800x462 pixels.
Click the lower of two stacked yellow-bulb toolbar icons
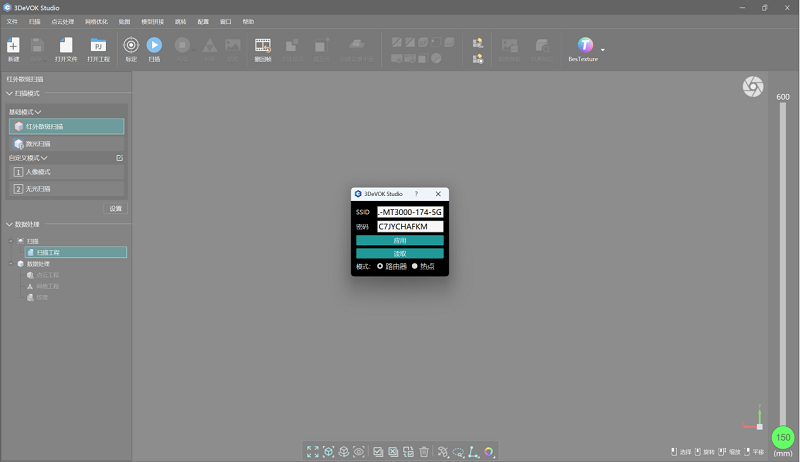pyautogui.click(x=478, y=59)
